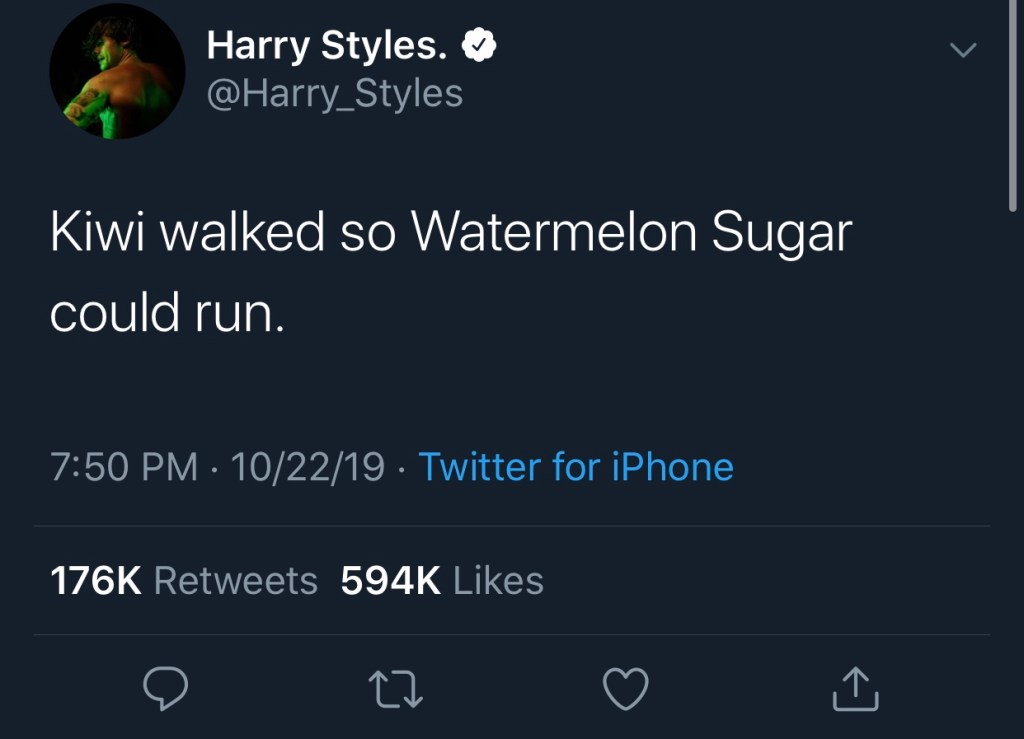1024x739 pixels.
Task: Reply to the tweet via speech bubble icon
Action: coord(165,688)
